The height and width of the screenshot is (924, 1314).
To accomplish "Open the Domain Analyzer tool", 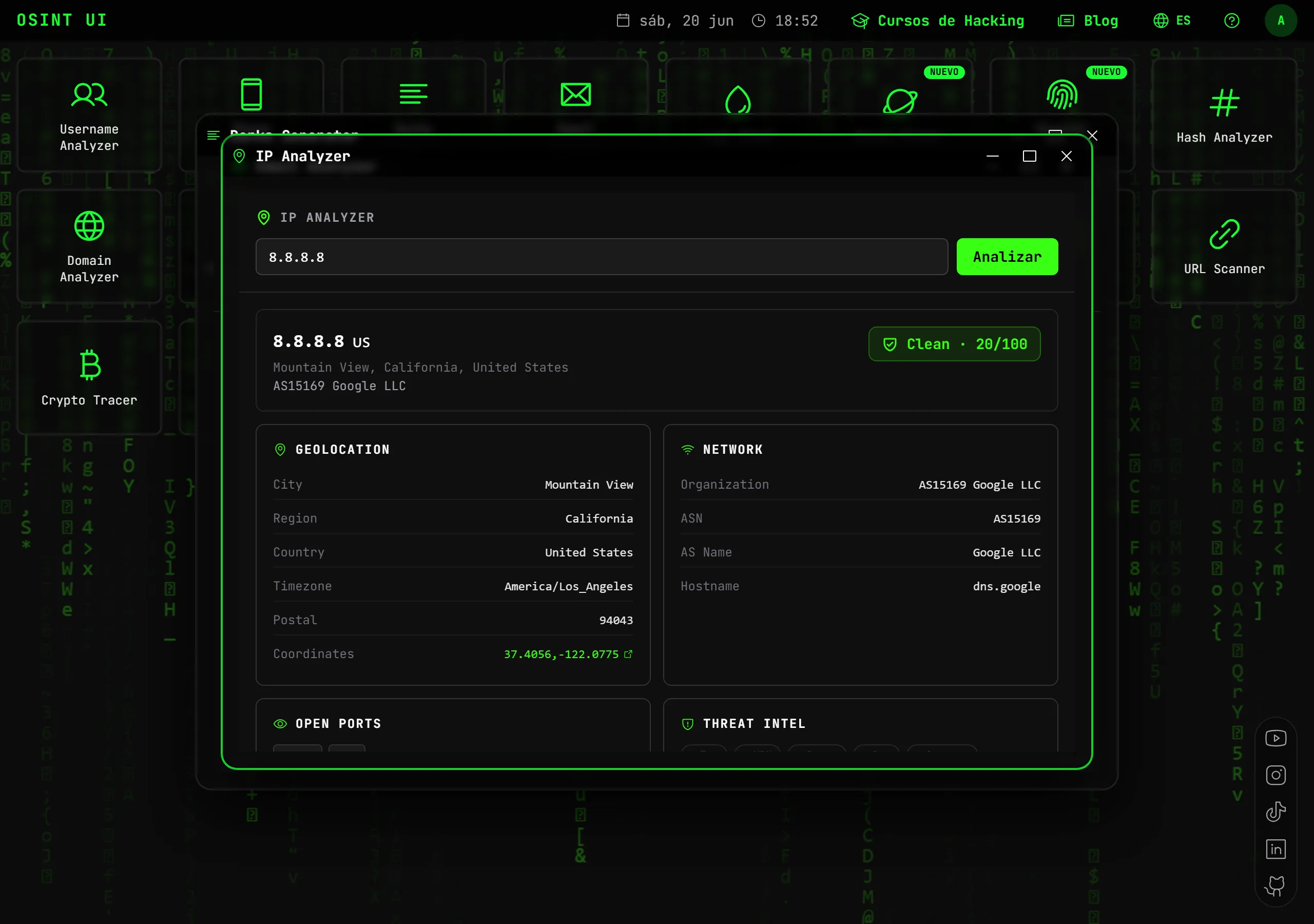I will click(x=89, y=246).
